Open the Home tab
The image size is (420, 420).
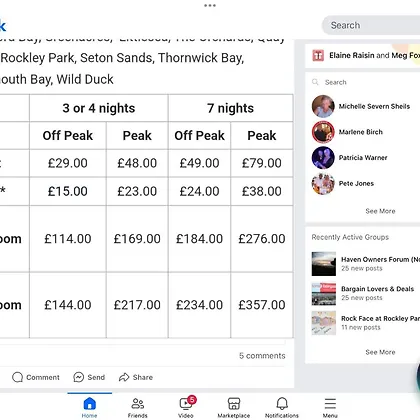[89, 406]
